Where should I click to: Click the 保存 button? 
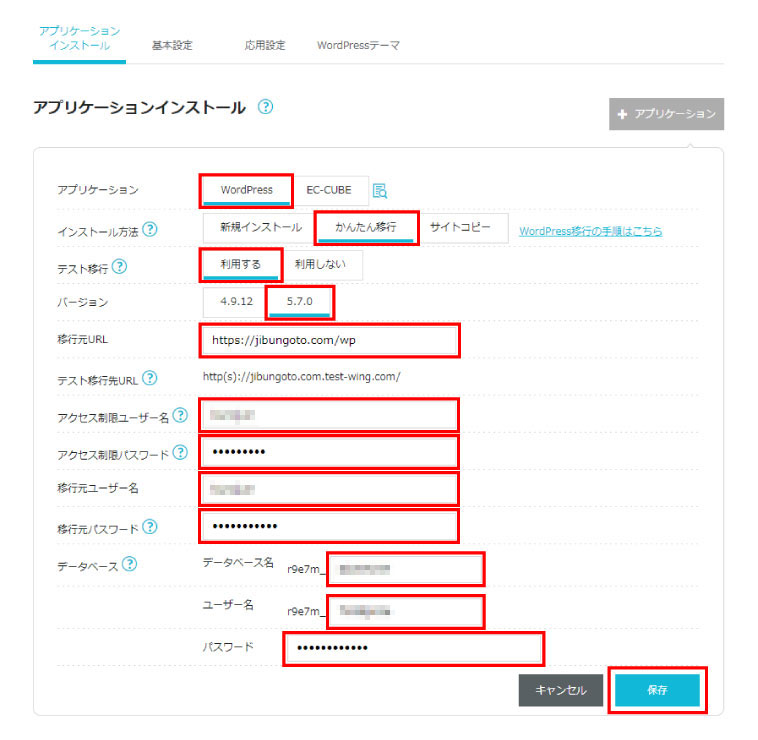pos(656,690)
